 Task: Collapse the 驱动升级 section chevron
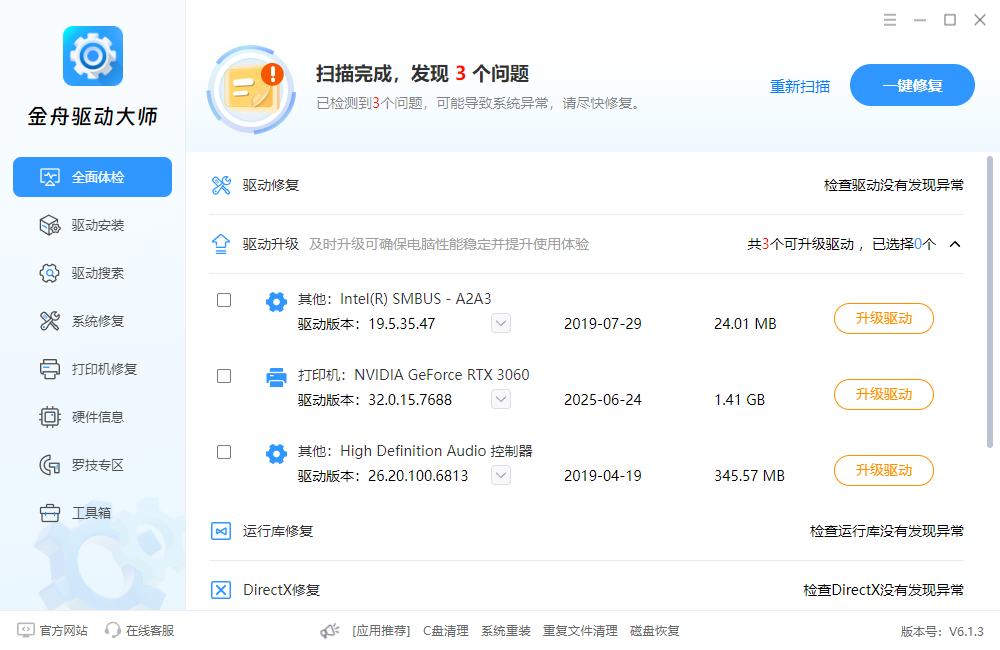pos(955,244)
